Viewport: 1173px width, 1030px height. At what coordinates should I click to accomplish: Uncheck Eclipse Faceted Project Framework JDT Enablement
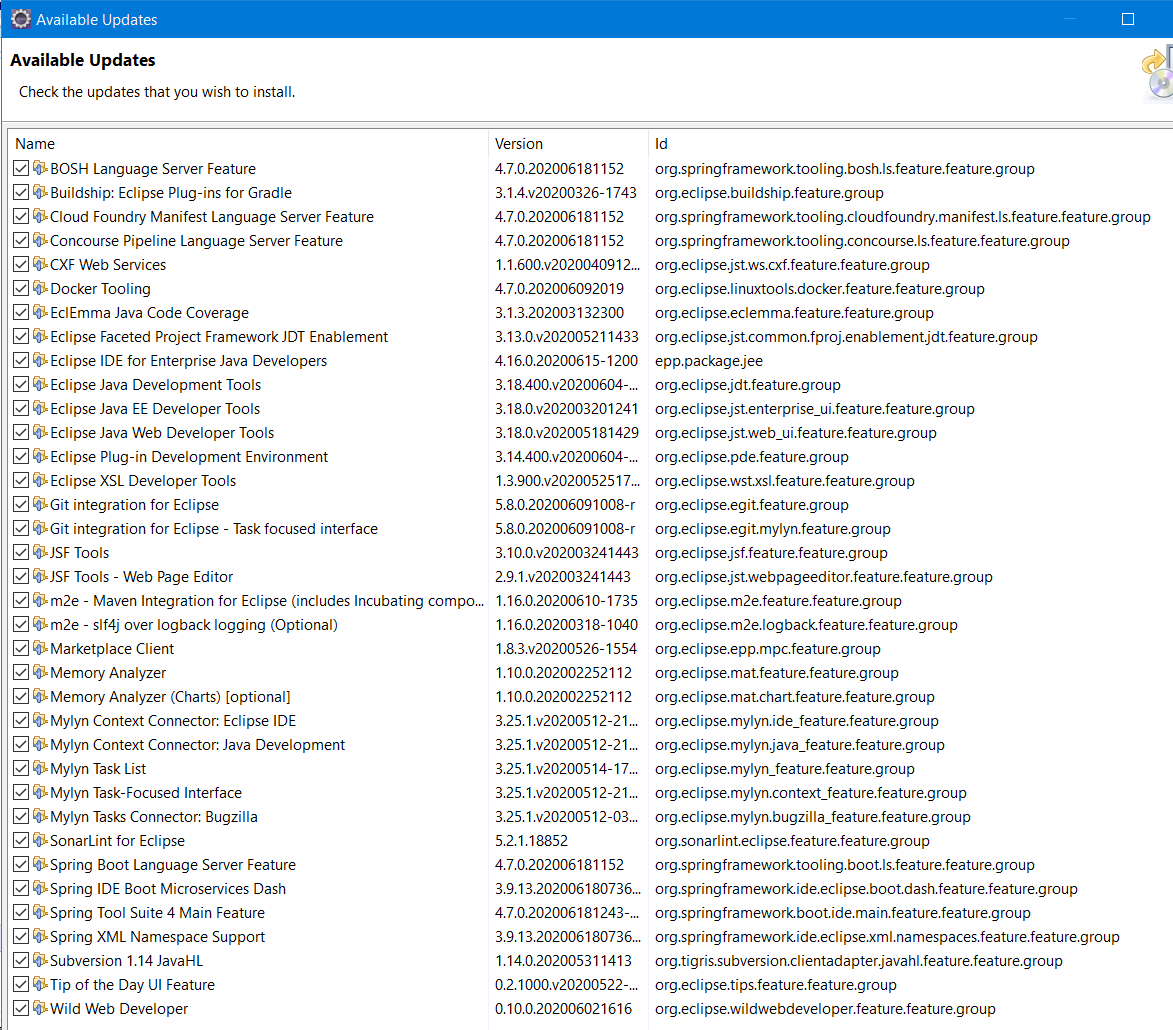(21, 337)
